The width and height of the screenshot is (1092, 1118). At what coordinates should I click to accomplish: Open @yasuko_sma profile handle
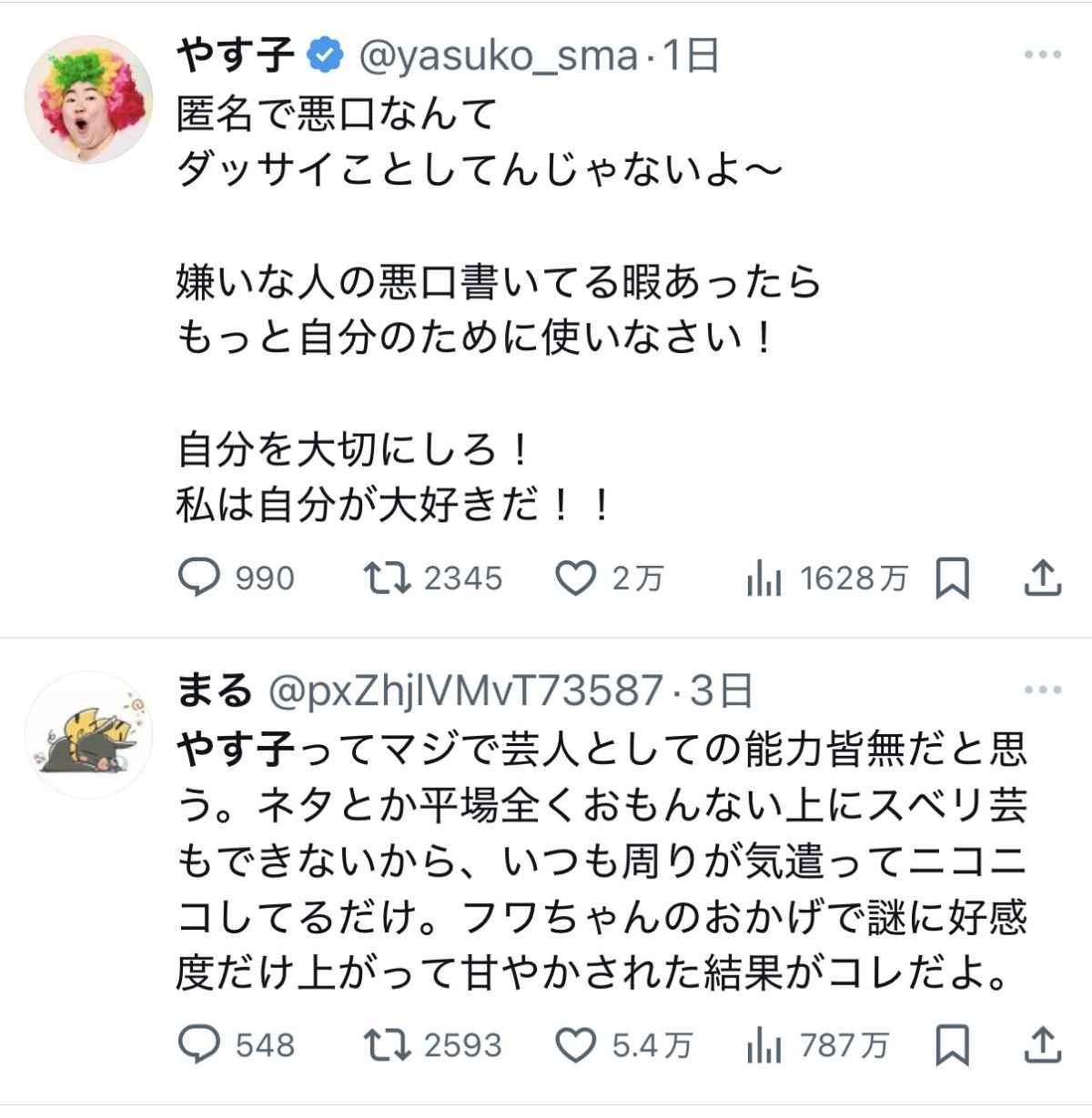(499, 56)
